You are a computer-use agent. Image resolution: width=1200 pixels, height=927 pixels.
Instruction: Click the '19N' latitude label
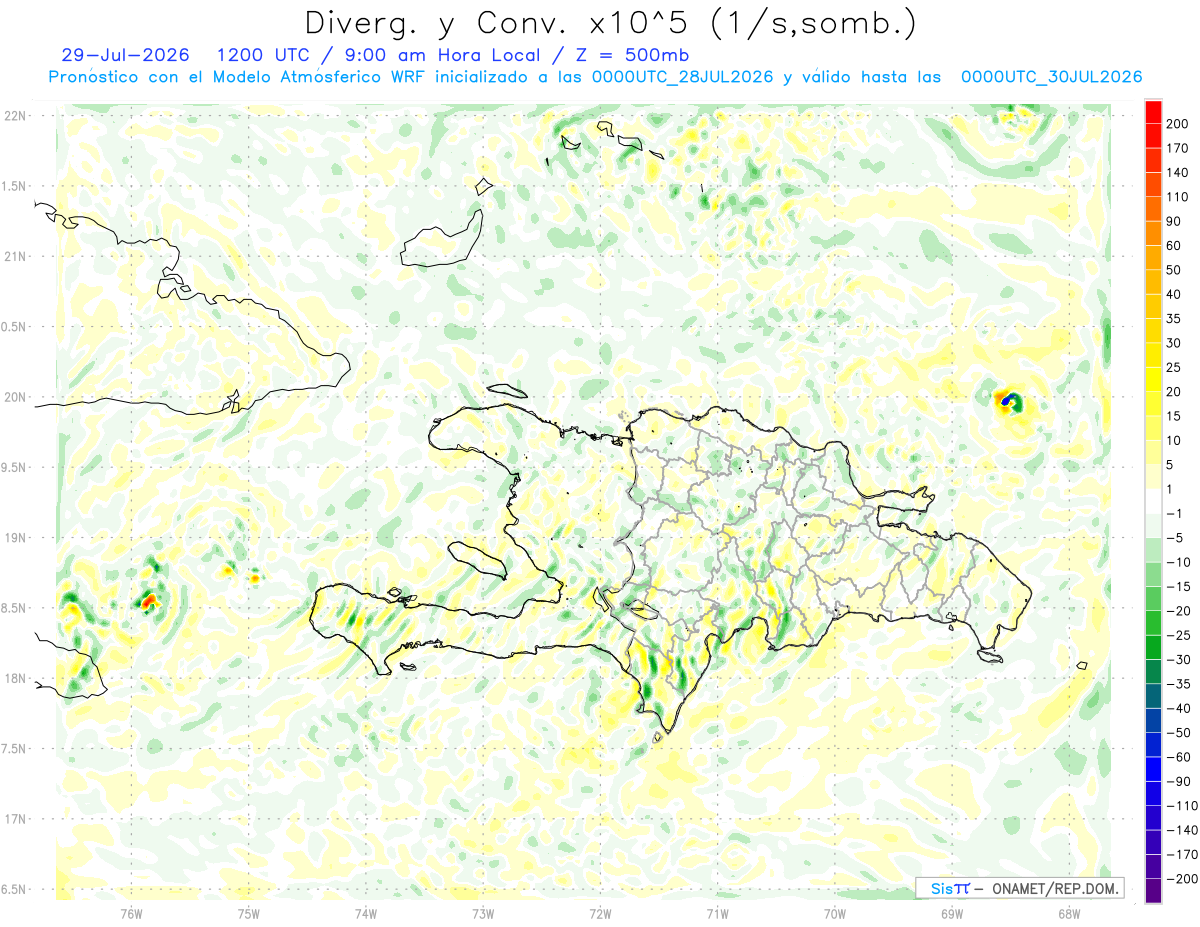[x=14, y=537]
